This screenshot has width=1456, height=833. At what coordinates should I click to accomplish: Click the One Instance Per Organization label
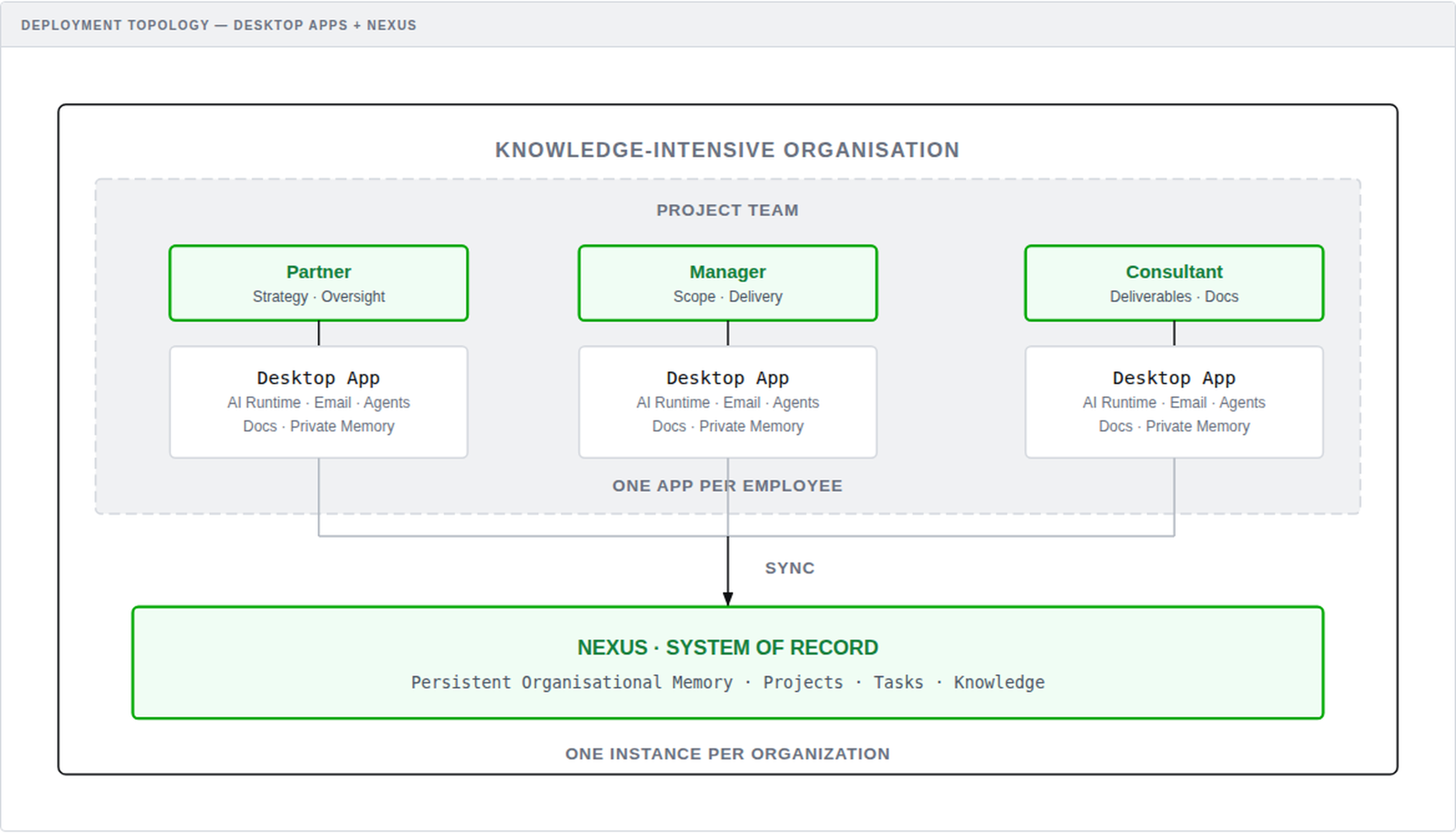coord(727,753)
